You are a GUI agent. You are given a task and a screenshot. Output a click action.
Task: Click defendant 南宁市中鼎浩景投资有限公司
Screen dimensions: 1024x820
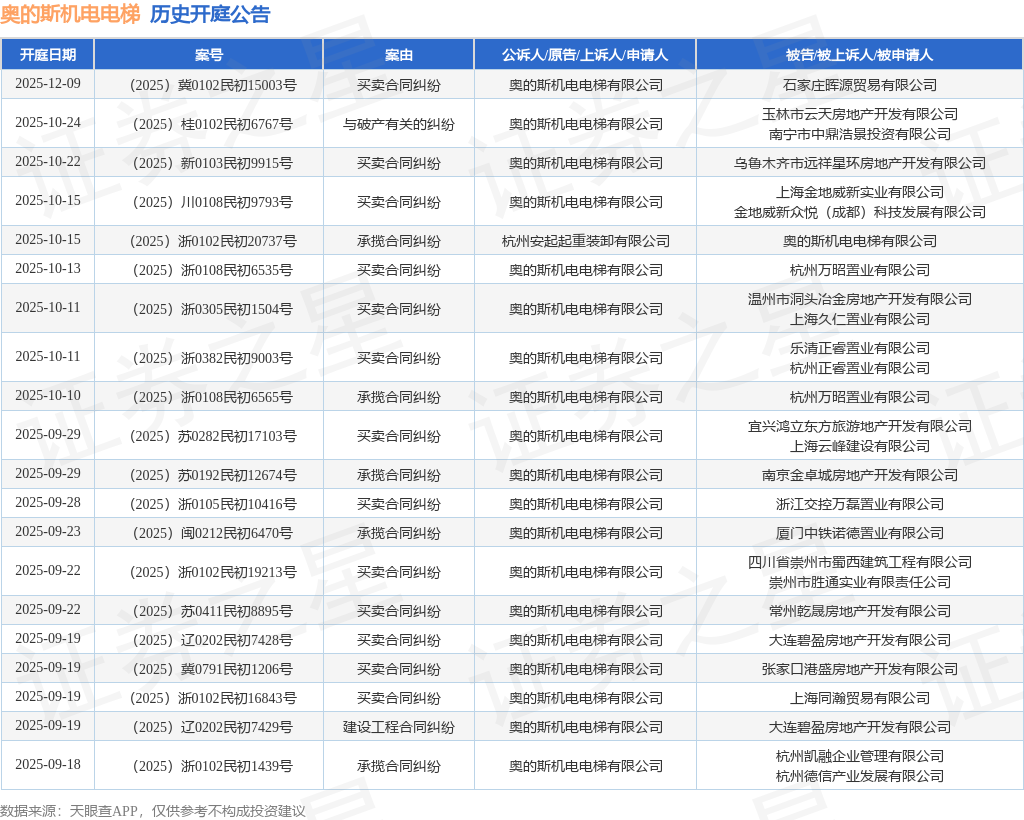click(859, 134)
